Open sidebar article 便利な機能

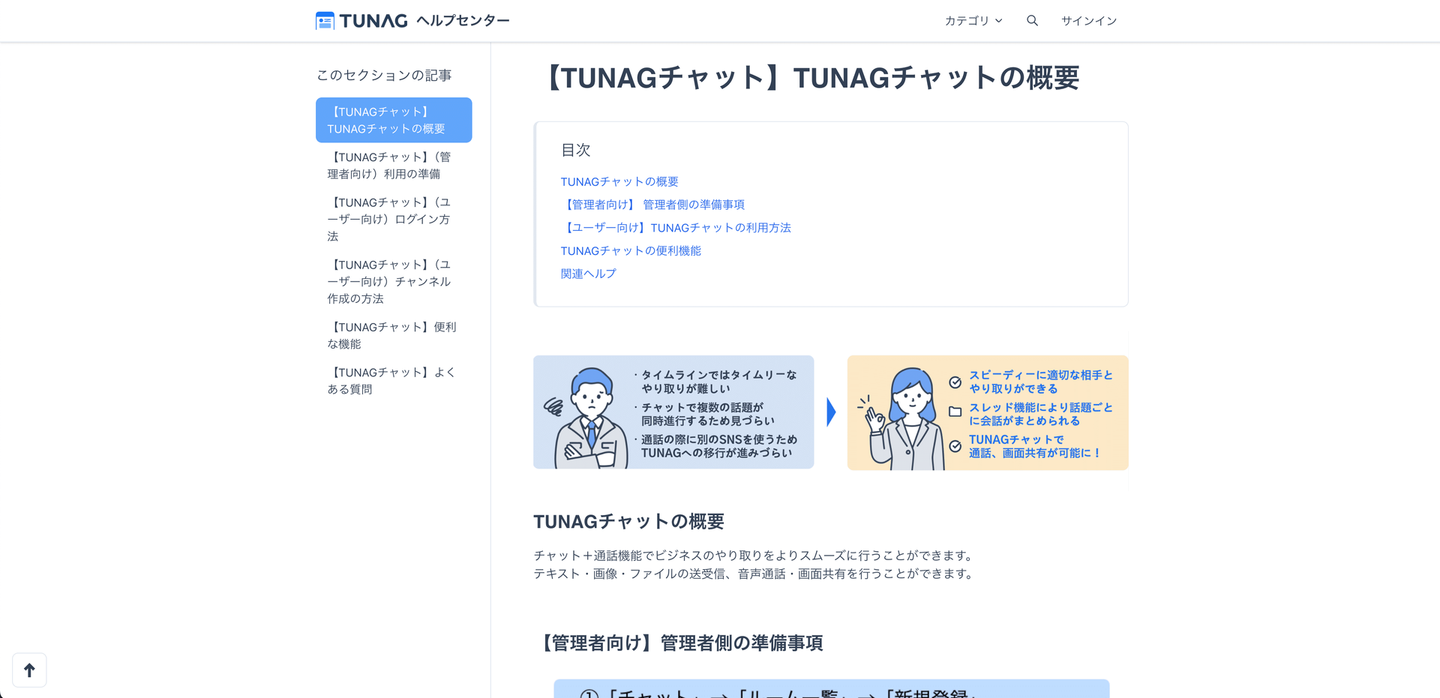point(394,335)
